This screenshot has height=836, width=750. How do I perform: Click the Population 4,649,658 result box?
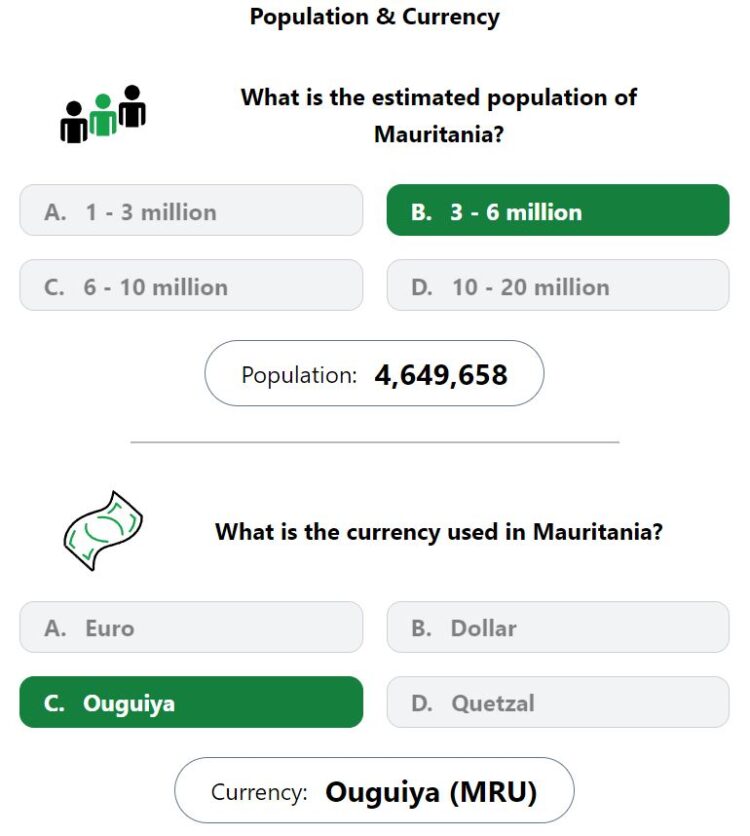(374, 373)
